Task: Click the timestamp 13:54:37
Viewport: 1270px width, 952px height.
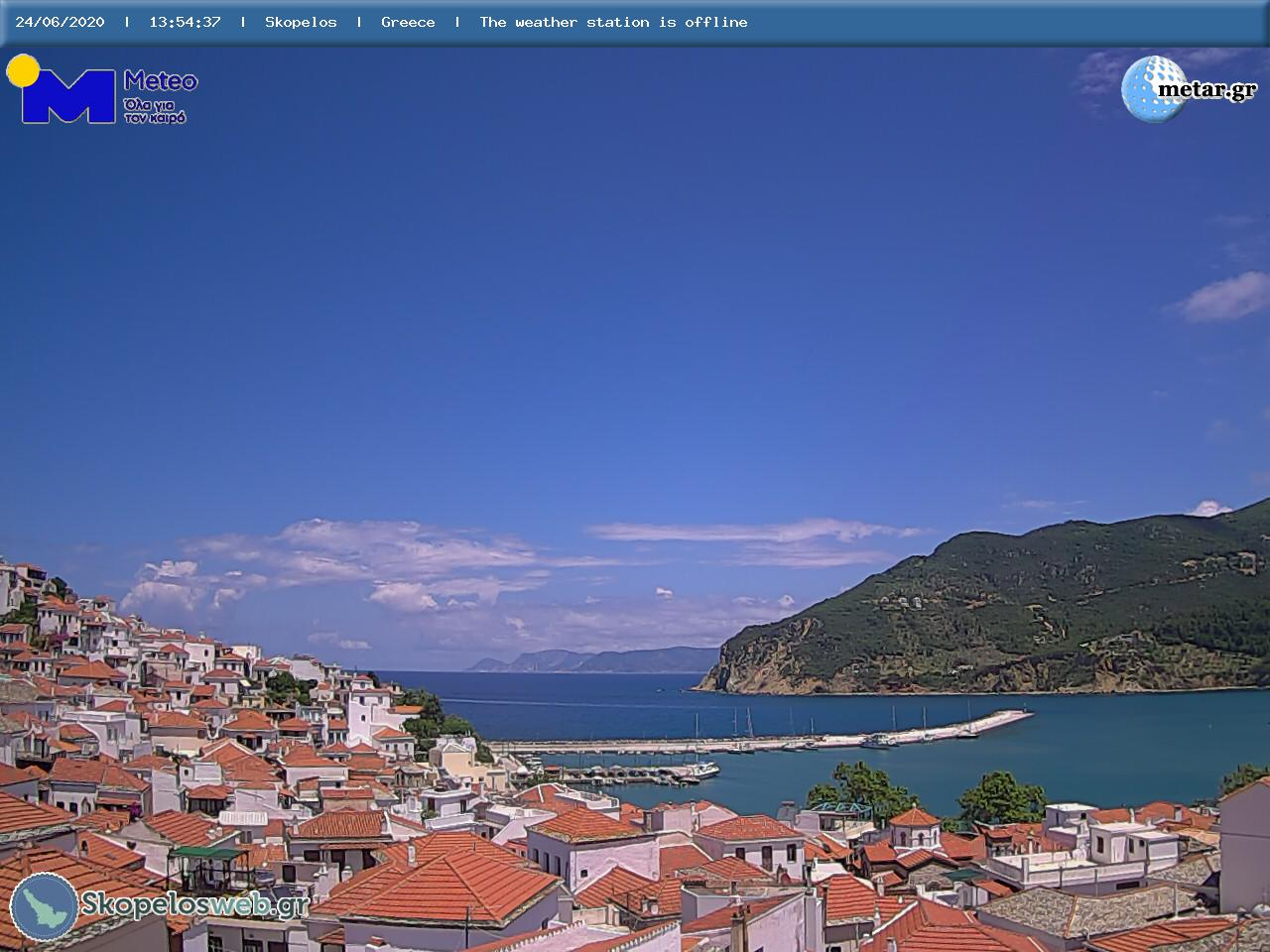Action: click(185, 22)
